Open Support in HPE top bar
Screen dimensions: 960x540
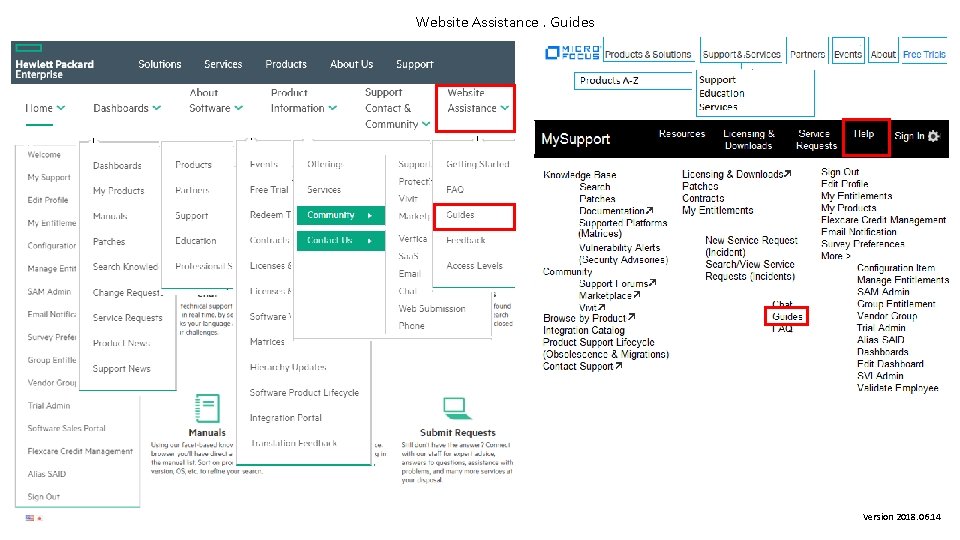click(414, 64)
